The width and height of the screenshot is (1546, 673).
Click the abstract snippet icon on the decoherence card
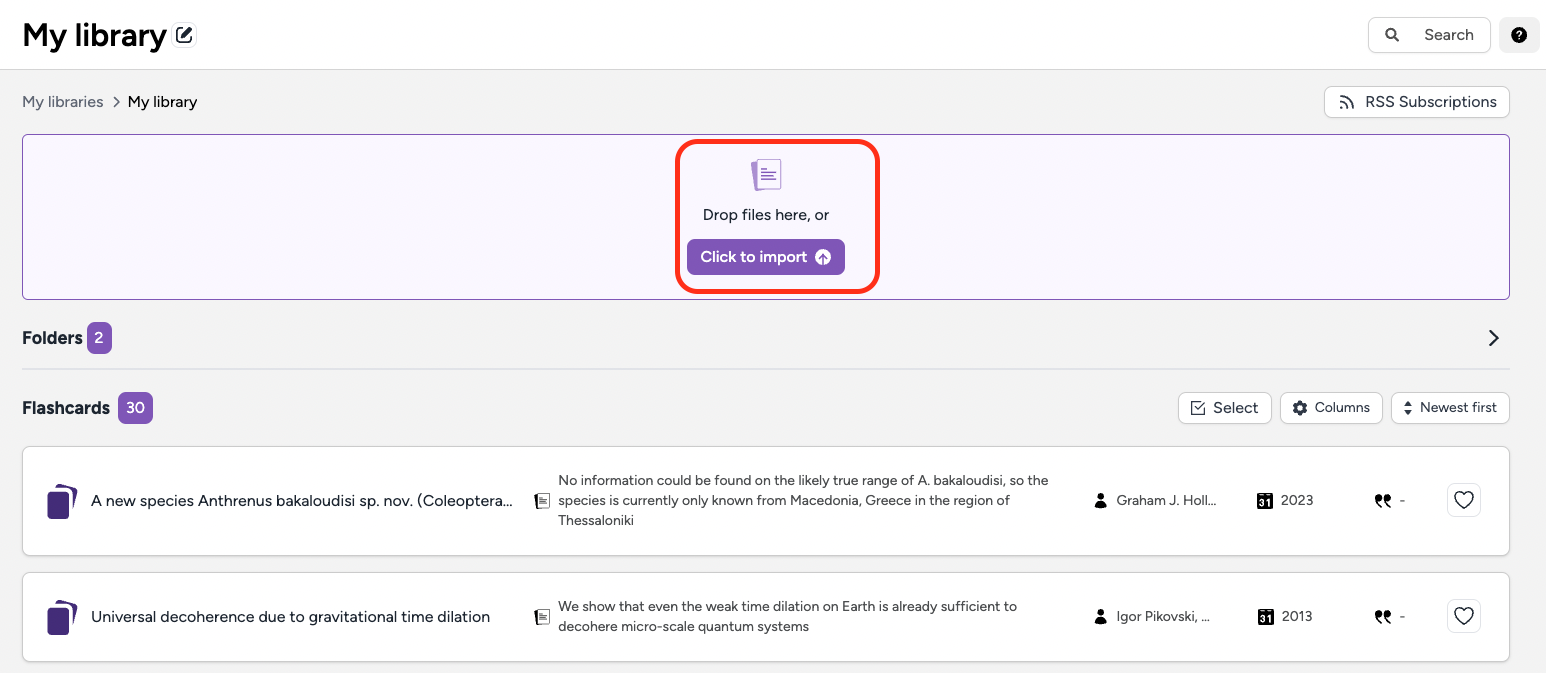541,616
